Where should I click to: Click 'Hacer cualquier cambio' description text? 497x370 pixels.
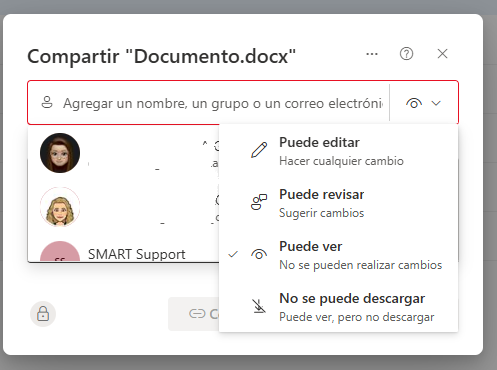[341, 161]
